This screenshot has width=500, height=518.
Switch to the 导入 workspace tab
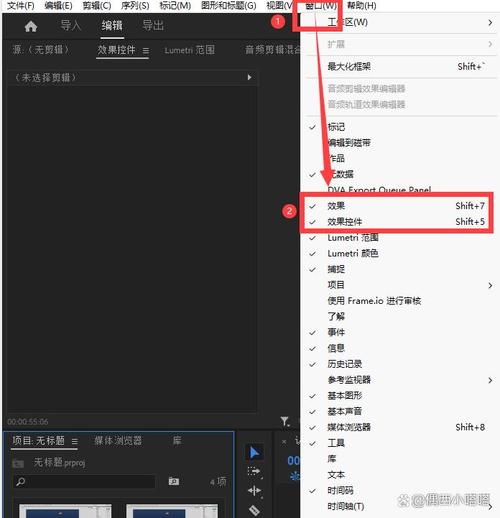[71, 25]
